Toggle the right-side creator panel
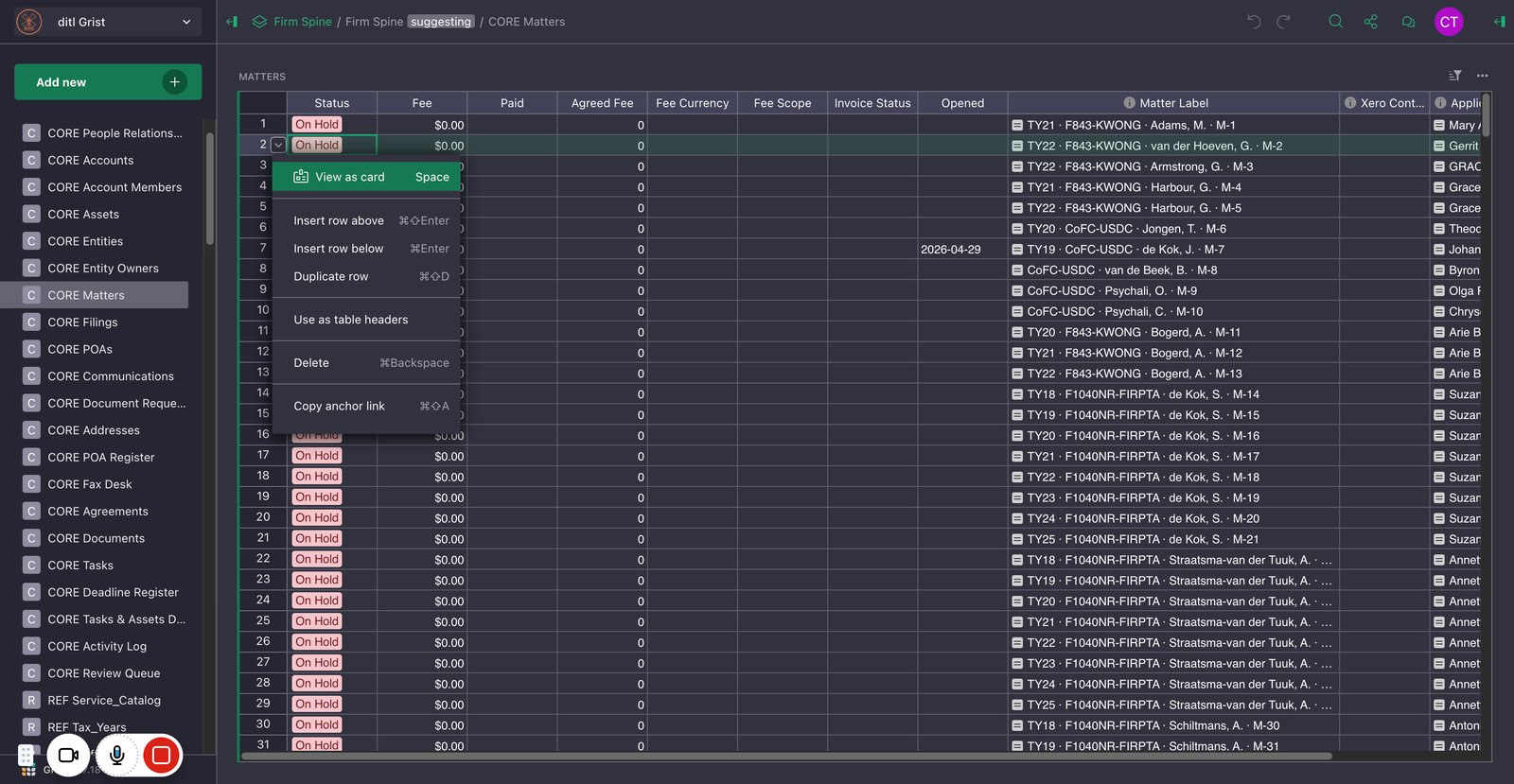The width and height of the screenshot is (1514, 784). point(1499,22)
